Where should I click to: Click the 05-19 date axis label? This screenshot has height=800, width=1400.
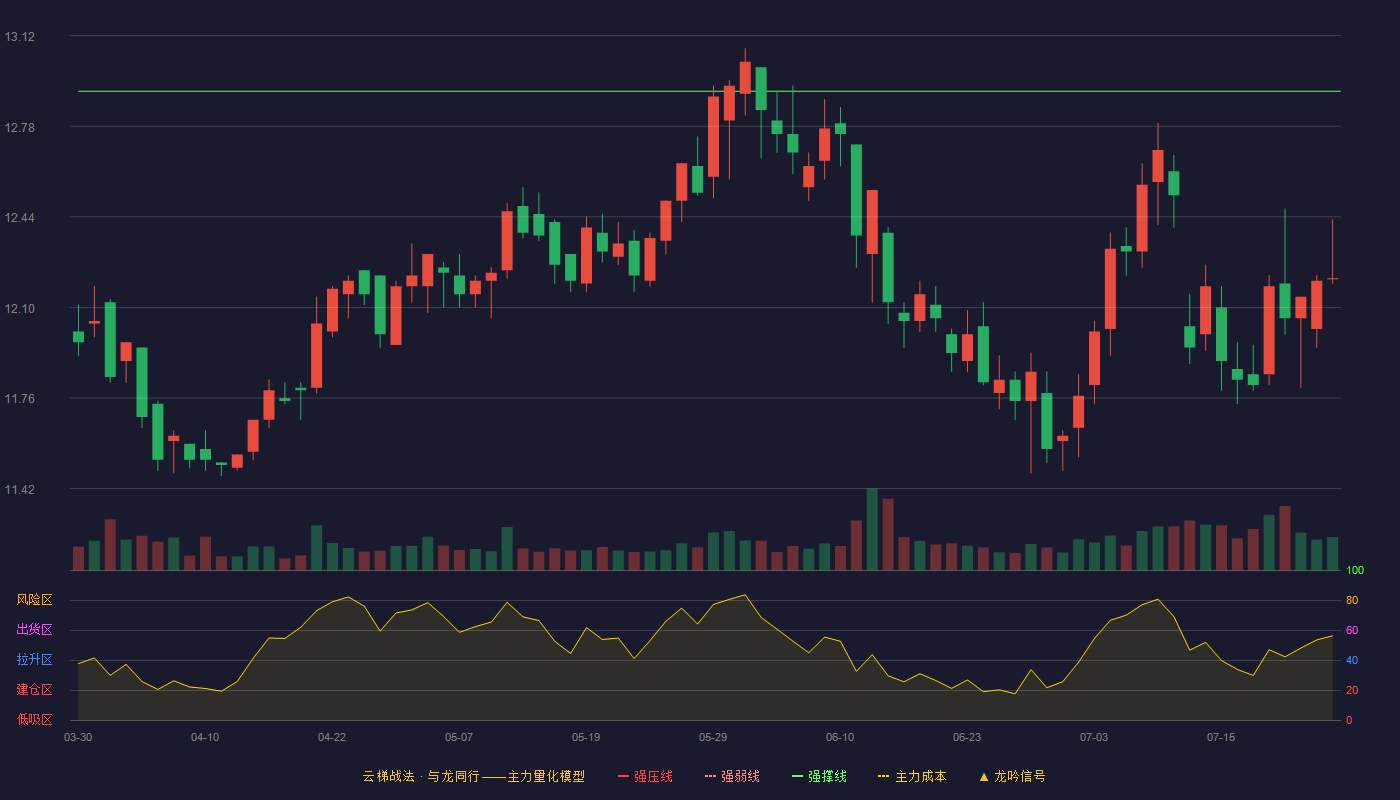pyautogui.click(x=586, y=737)
